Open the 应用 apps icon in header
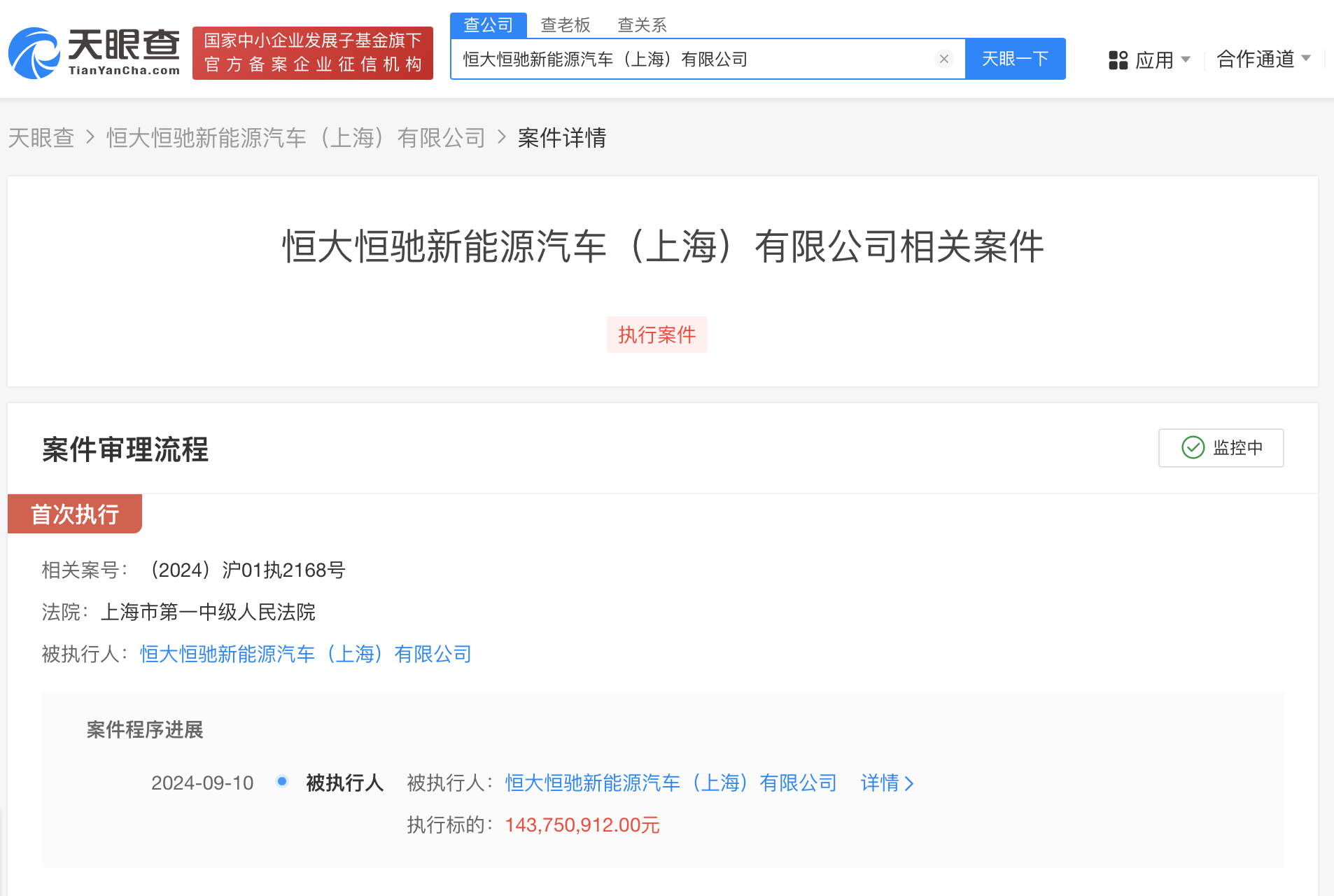This screenshot has height=896, width=1334. coord(1118,59)
